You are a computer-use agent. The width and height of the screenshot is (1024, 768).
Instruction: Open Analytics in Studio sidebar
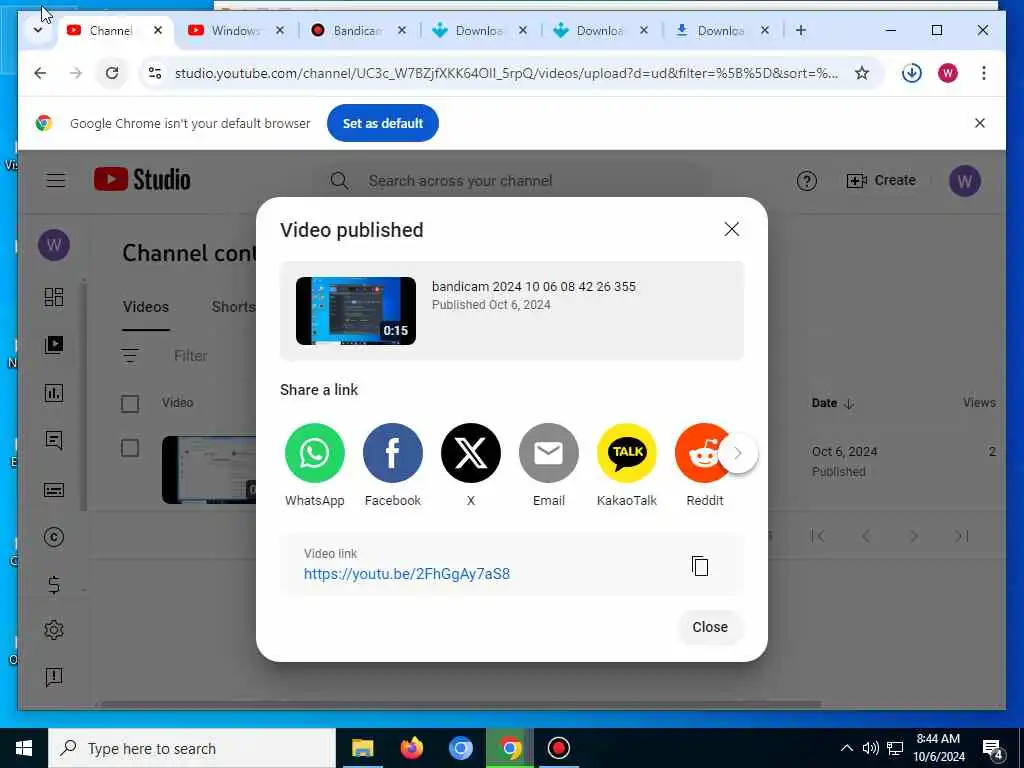[54, 392]
